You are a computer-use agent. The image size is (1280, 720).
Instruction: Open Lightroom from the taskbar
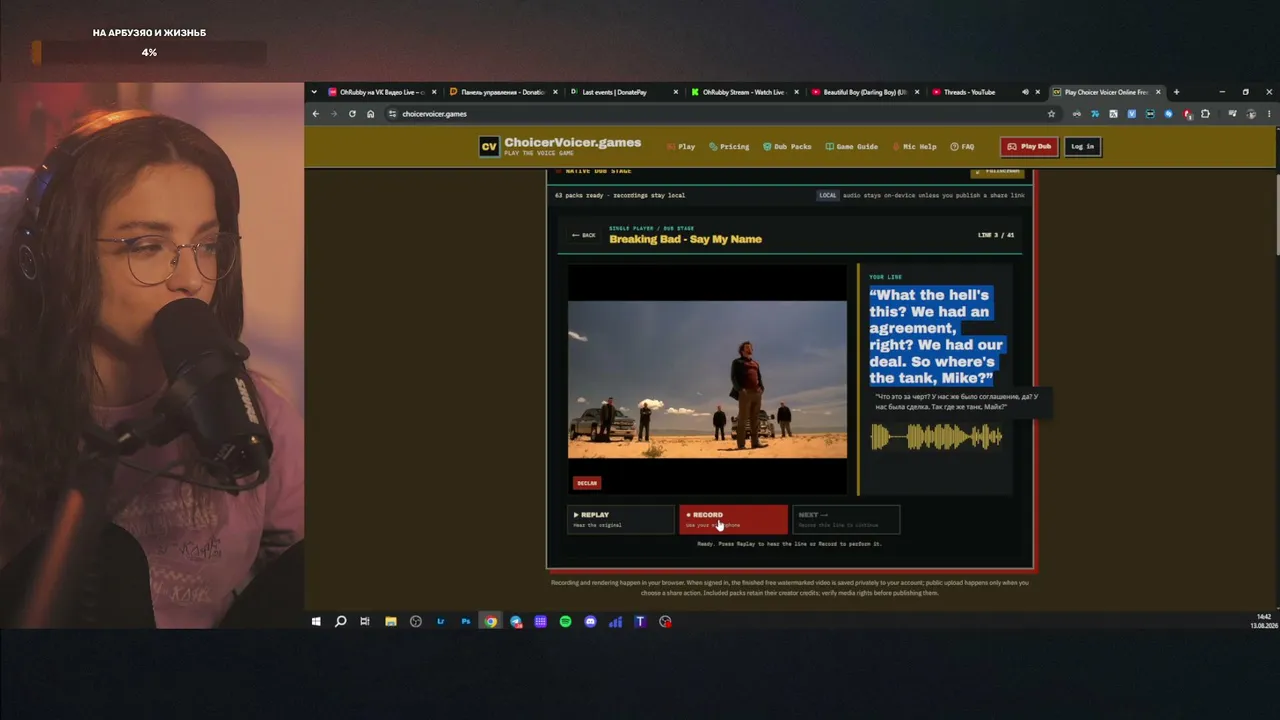[x=441, y=622]
